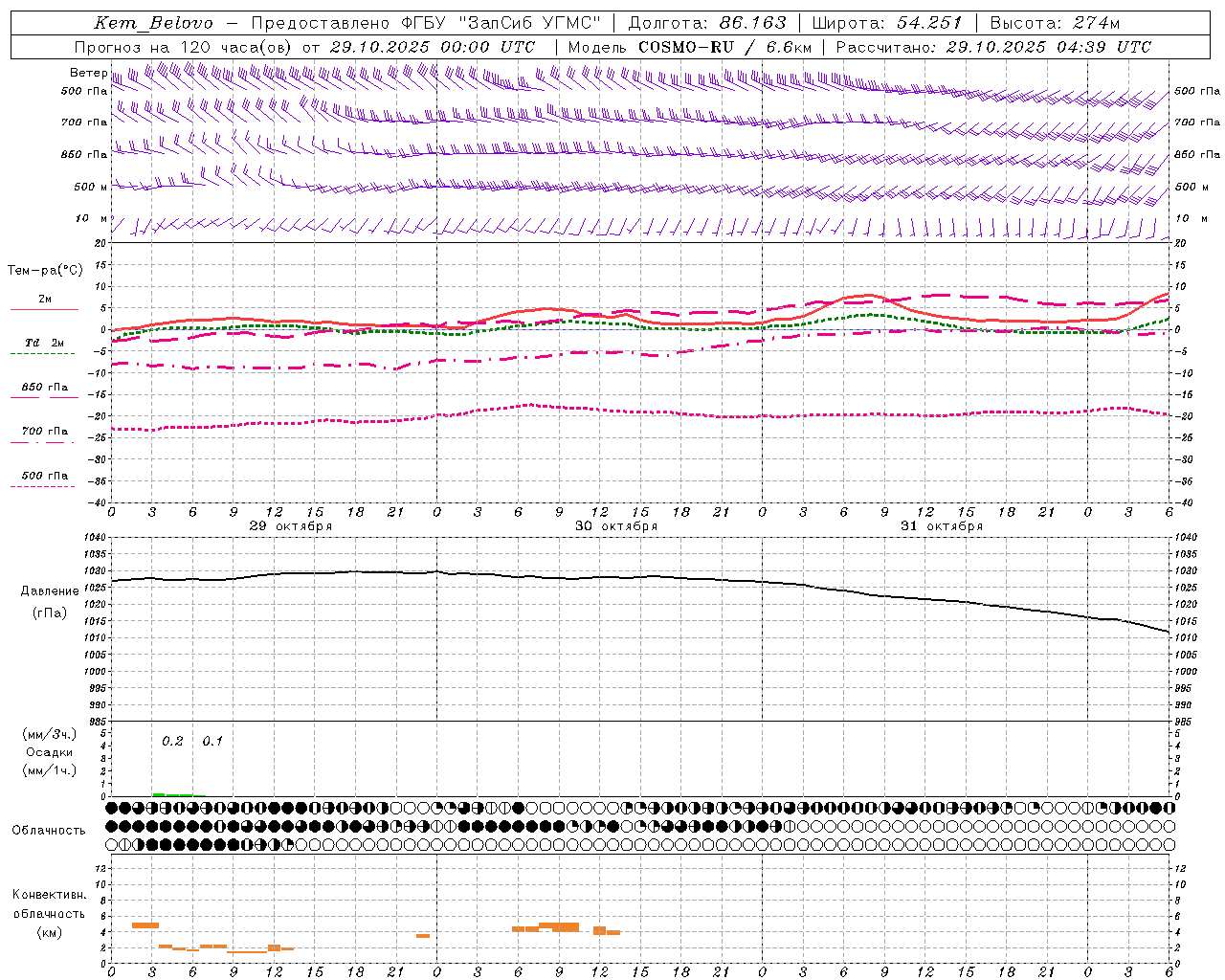Click the '500 гПа' temperature legend entry
The height and width of the screenshot is (980, 1225).
[45, 476]
